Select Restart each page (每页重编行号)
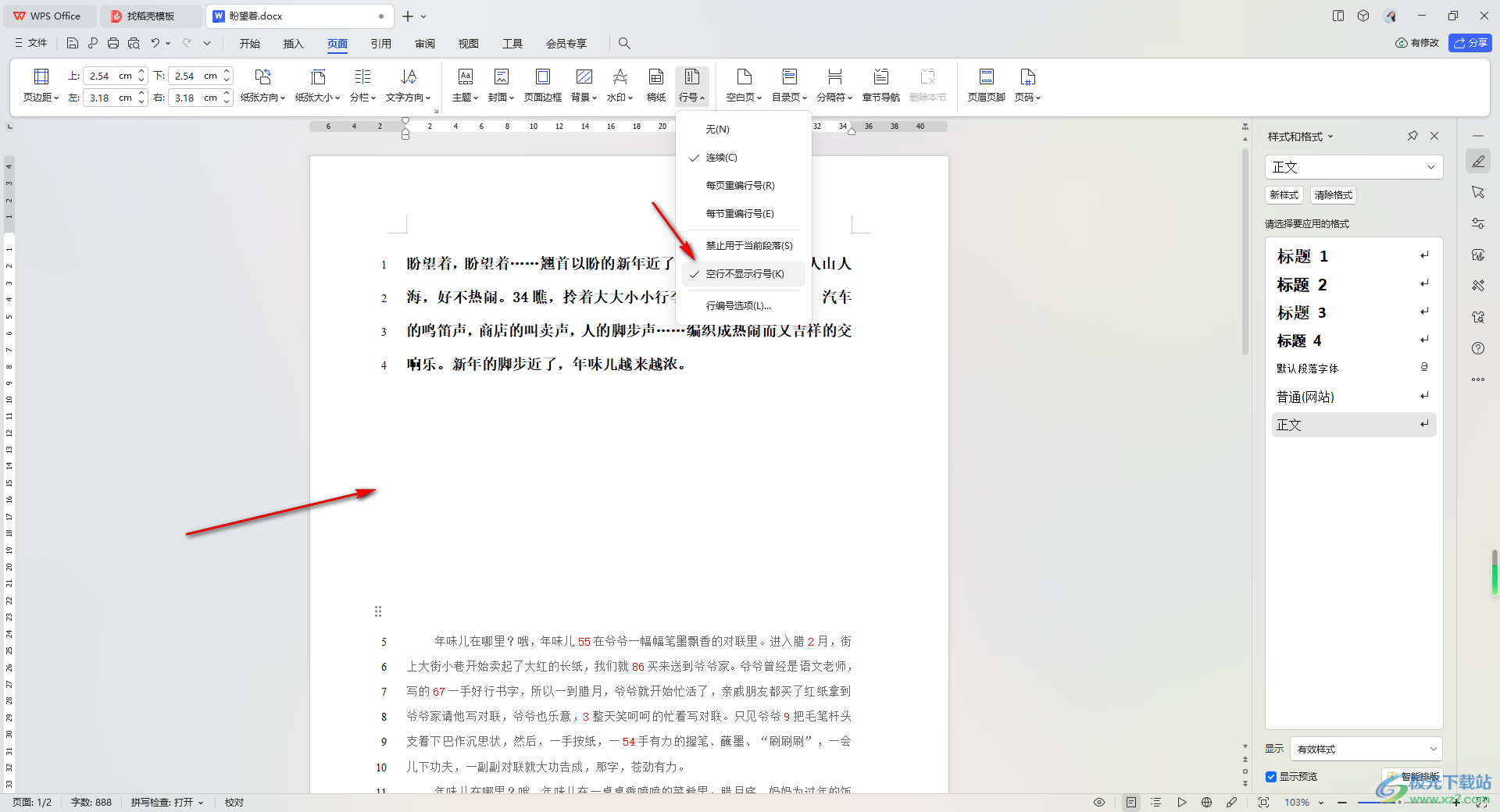This screenshot has width=1500, height=812. 744,186
